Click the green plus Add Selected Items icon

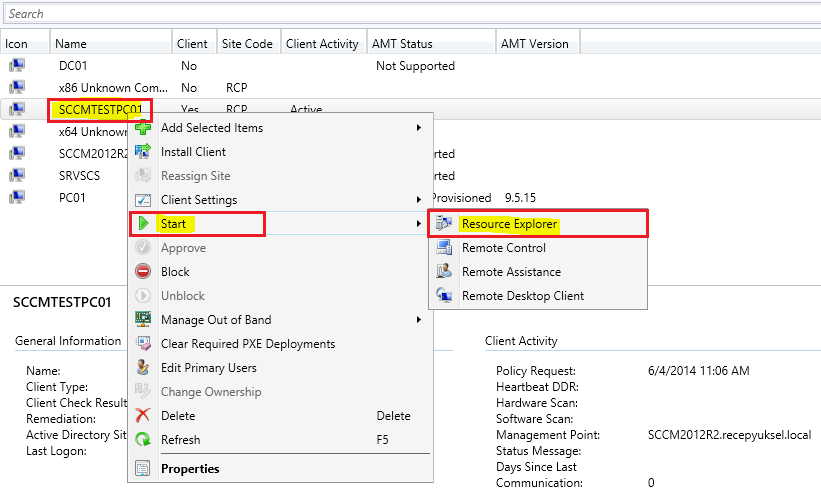pos(143,128)
